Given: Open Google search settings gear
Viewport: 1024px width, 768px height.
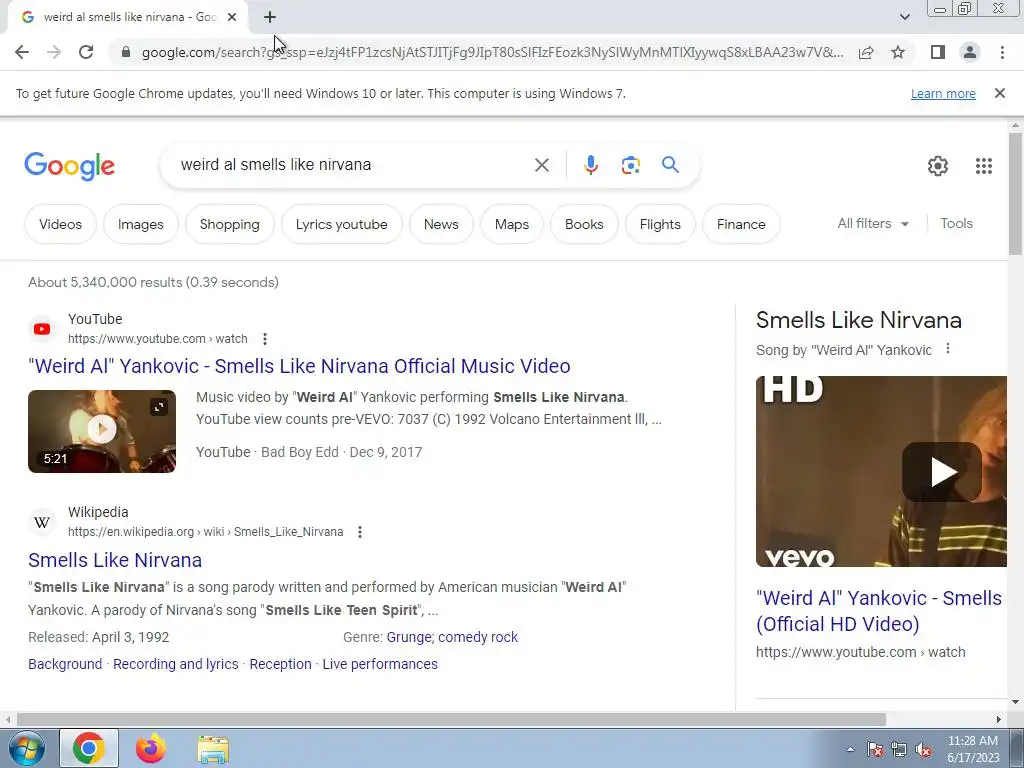Looking at the screenshot, I should coord(938,166).
